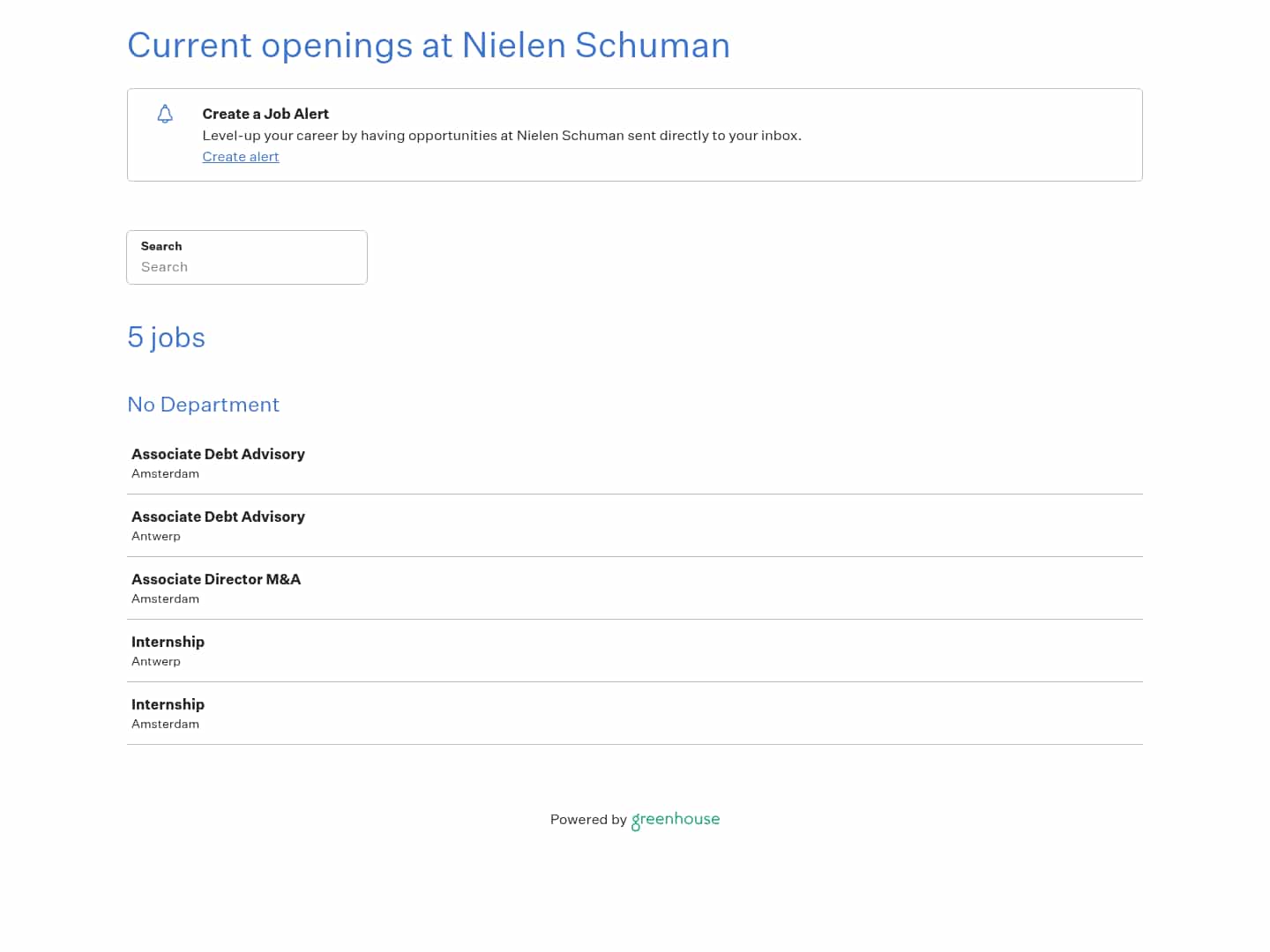
Task: Open the Internship position in Amsterdam
Action: pyautogui.click(x=168, y=704)
